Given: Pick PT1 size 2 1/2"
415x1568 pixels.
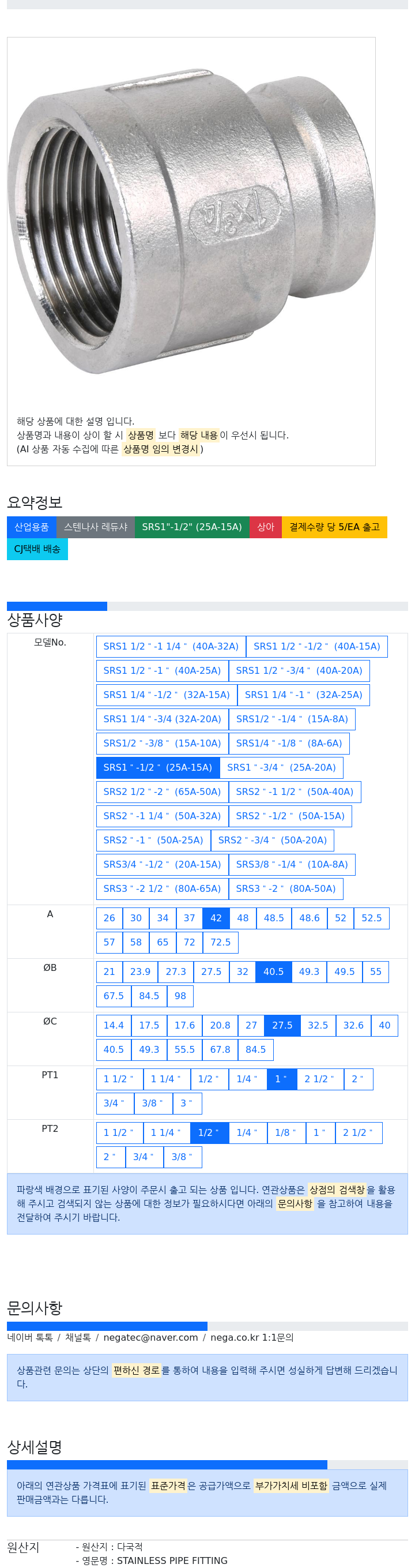Looking at the screenshot, I should [x=319, y=1079].
